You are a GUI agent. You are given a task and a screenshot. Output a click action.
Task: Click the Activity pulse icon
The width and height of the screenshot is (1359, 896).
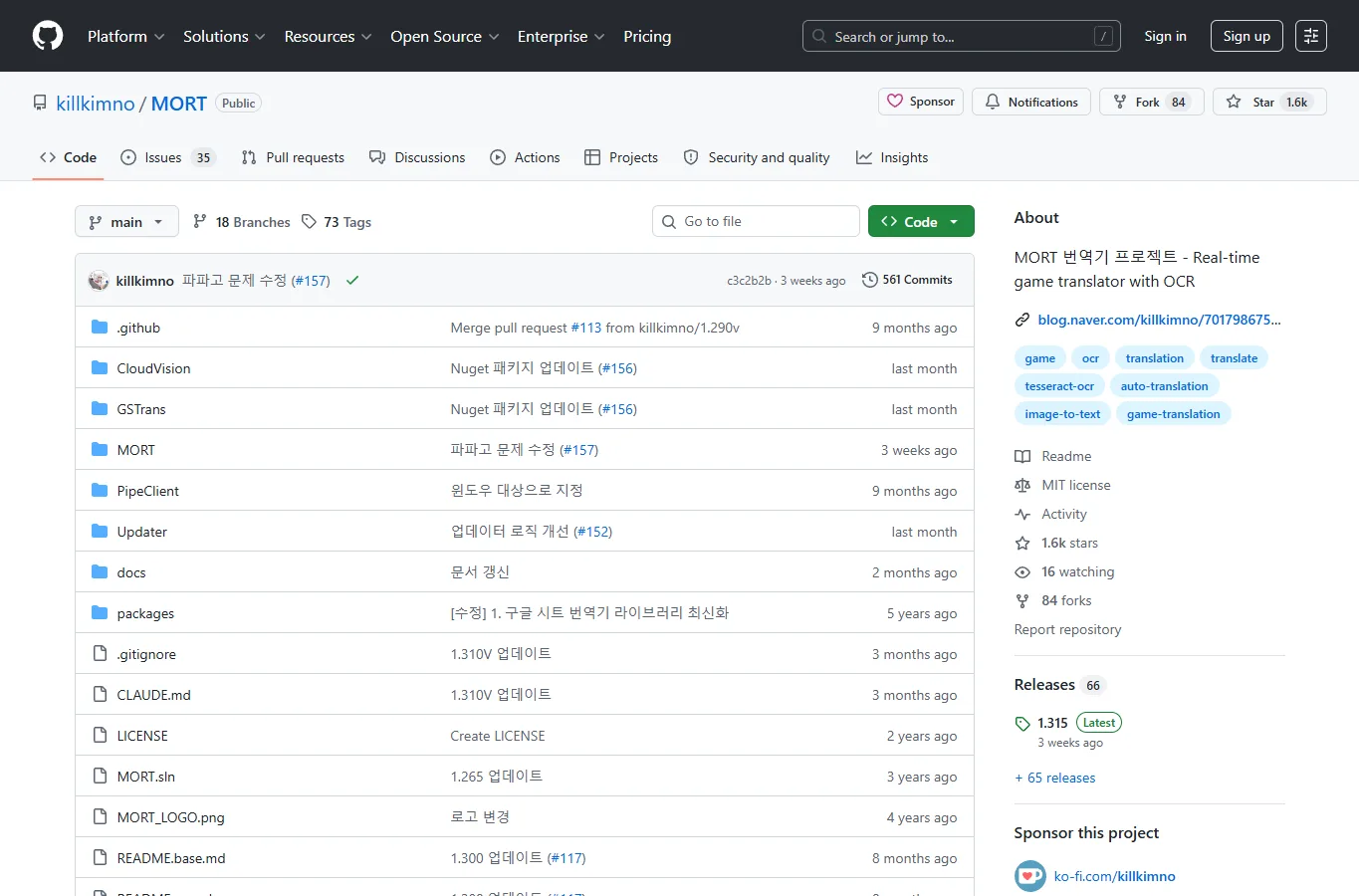pos(1022,514)
